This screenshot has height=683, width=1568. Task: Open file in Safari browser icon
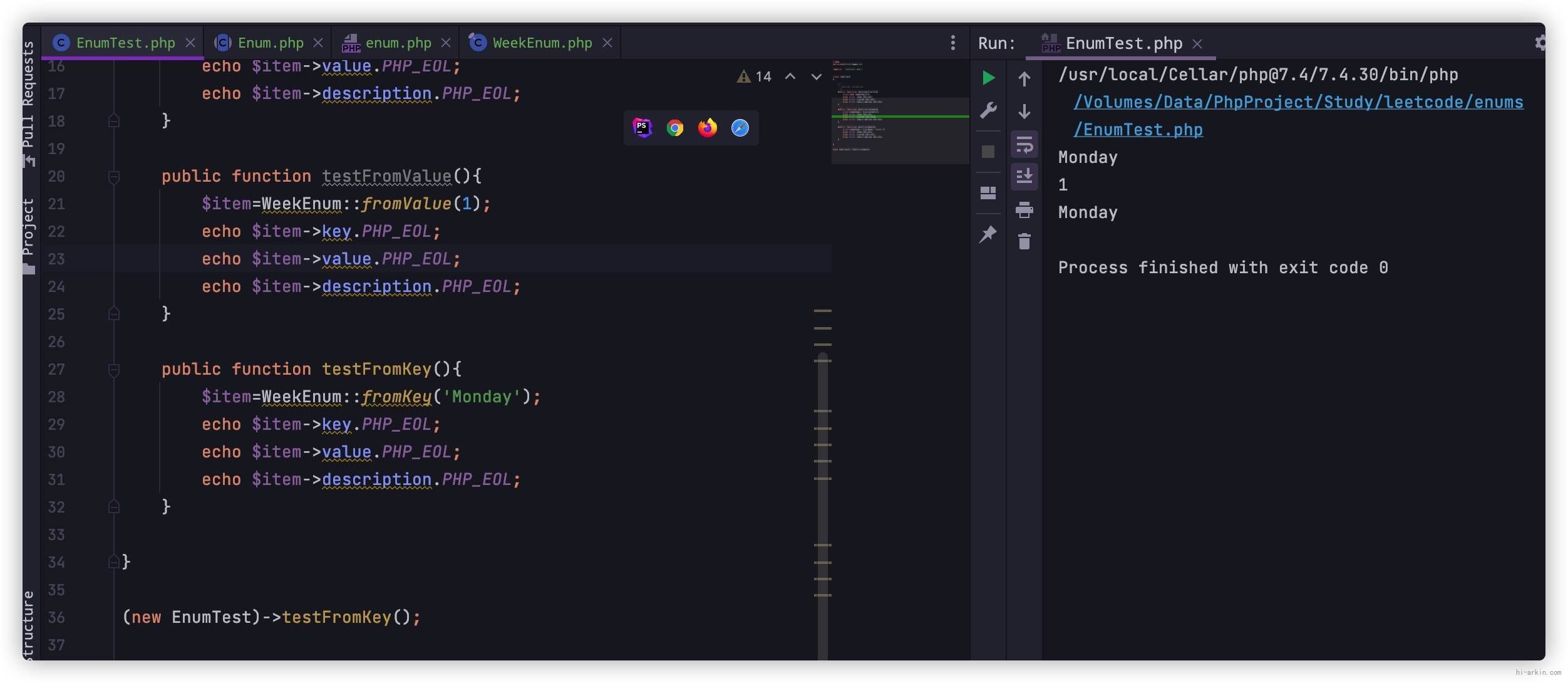point(740,128)
